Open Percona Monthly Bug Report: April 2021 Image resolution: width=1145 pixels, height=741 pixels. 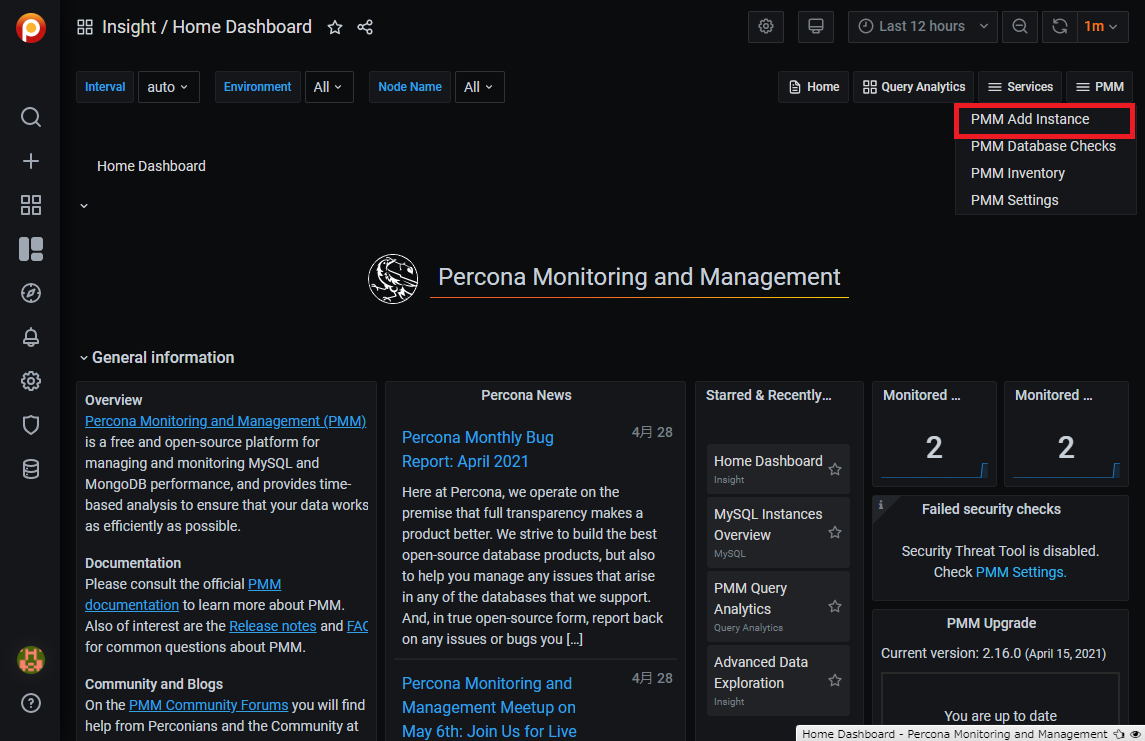click(x=478, y=449)
